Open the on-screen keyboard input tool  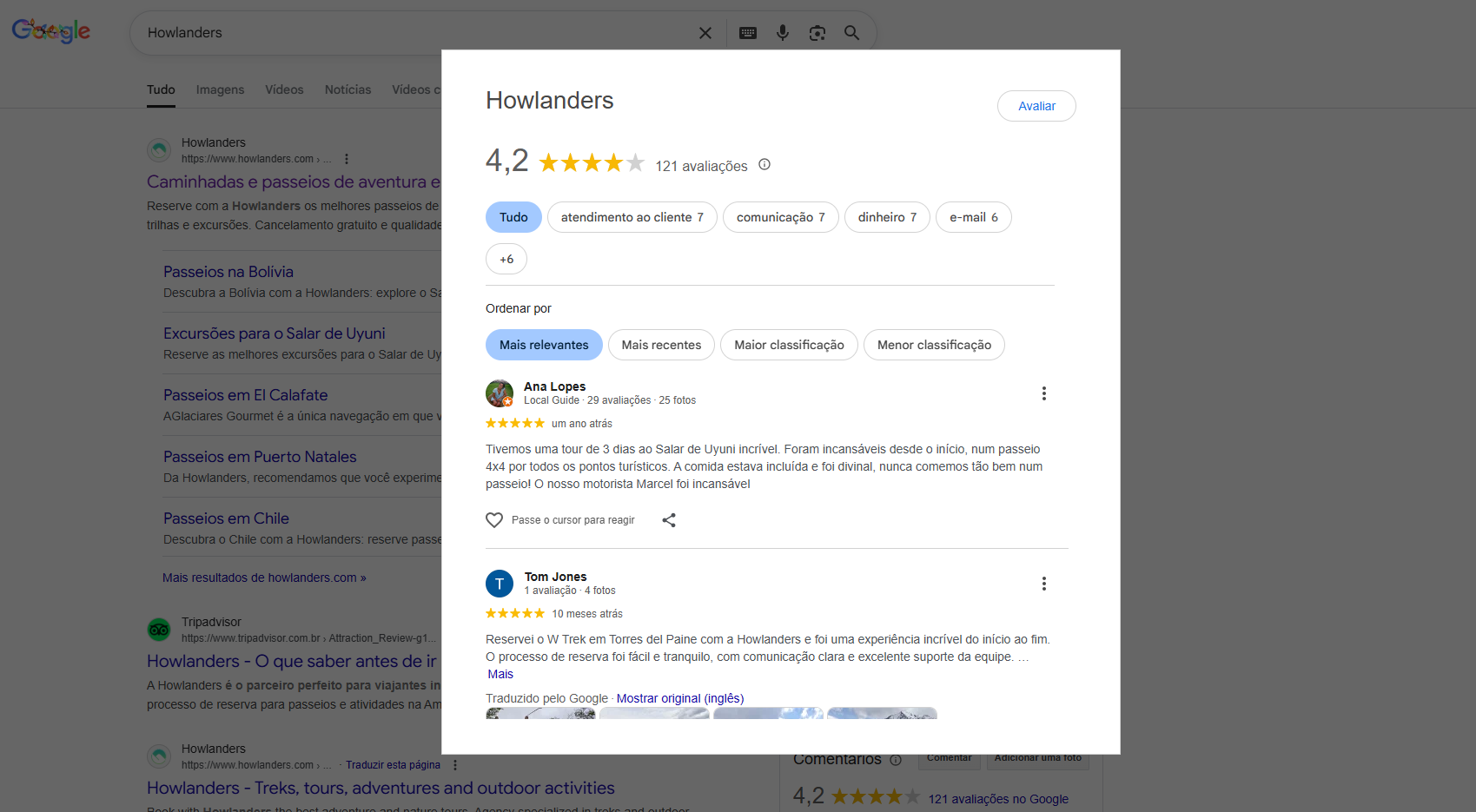pos(747,33)
